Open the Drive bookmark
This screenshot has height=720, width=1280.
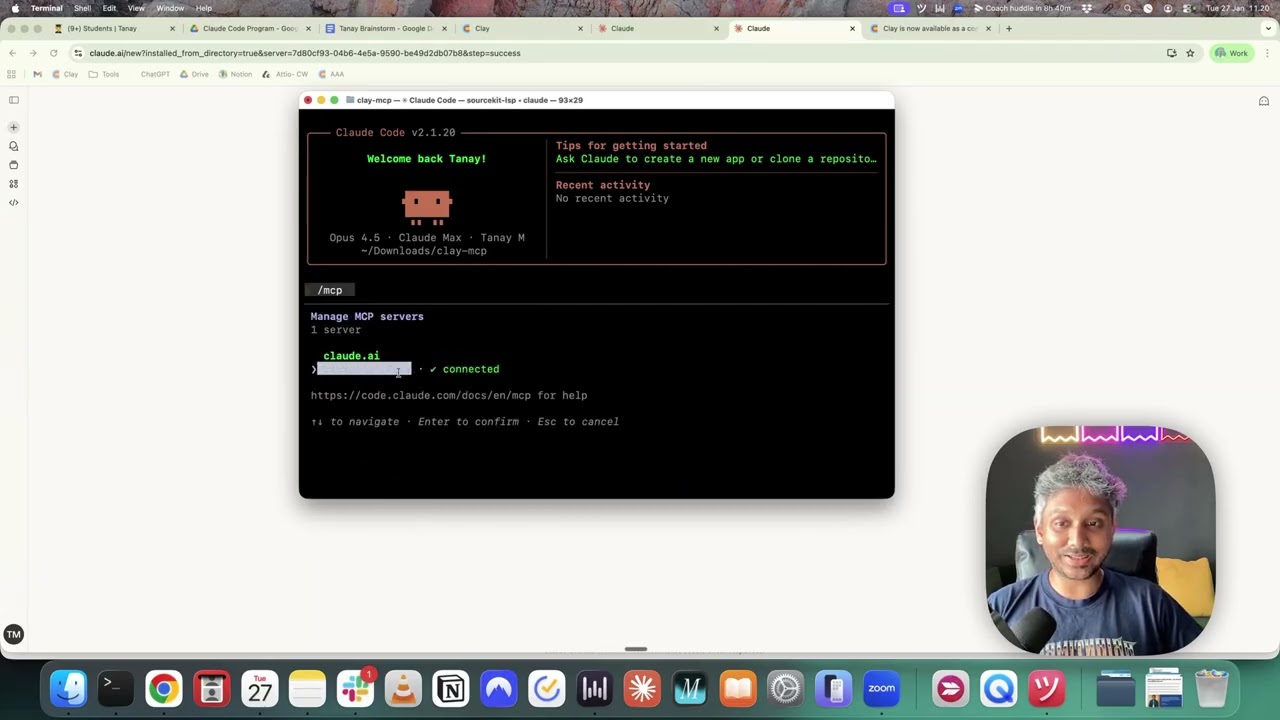(x=196, y=74)
